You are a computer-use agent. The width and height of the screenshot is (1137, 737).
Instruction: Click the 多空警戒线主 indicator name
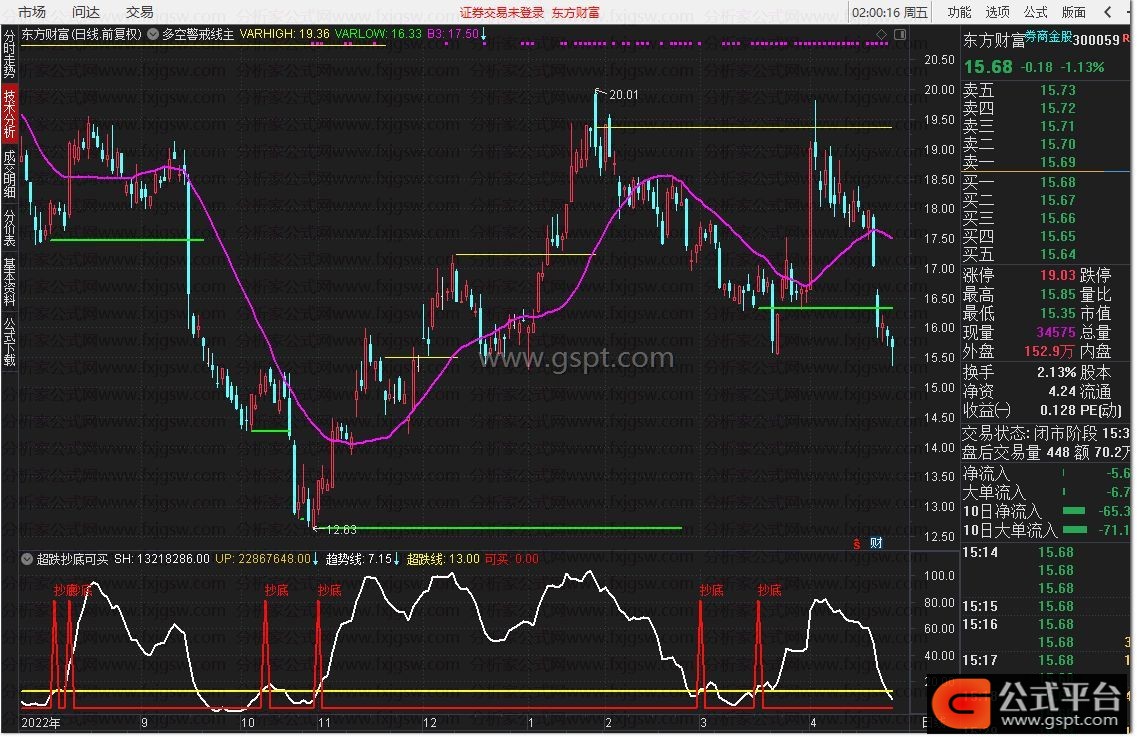[198, 34]
